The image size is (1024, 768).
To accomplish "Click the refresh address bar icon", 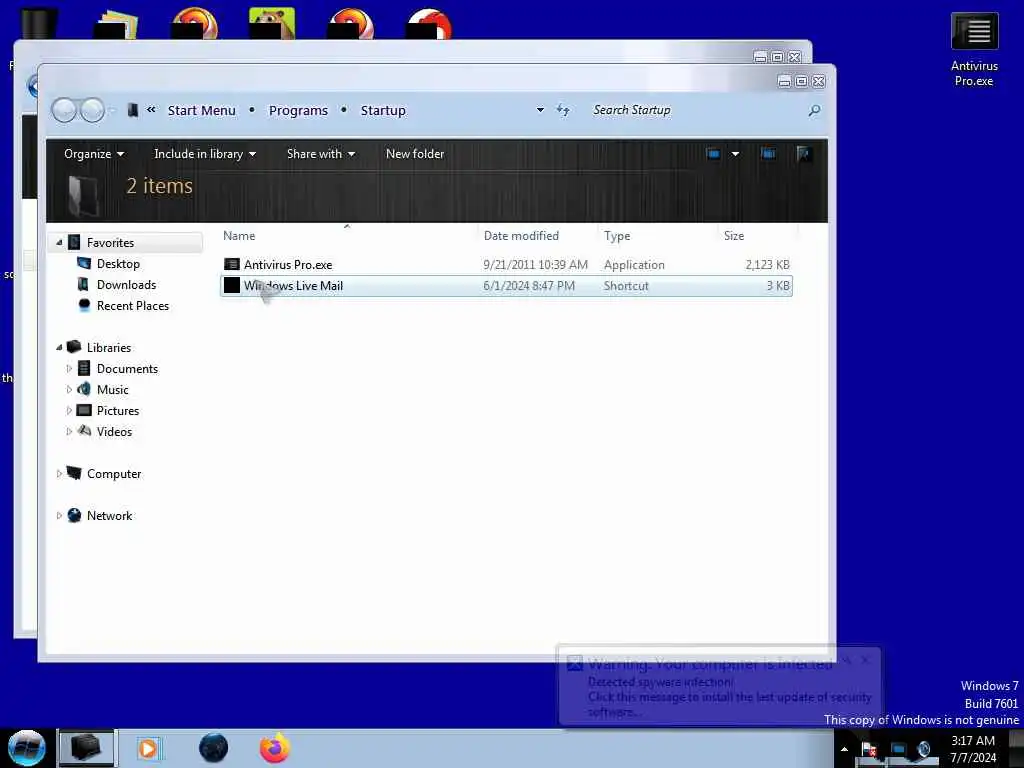I will pyautogui.click(x=563, y=110).
